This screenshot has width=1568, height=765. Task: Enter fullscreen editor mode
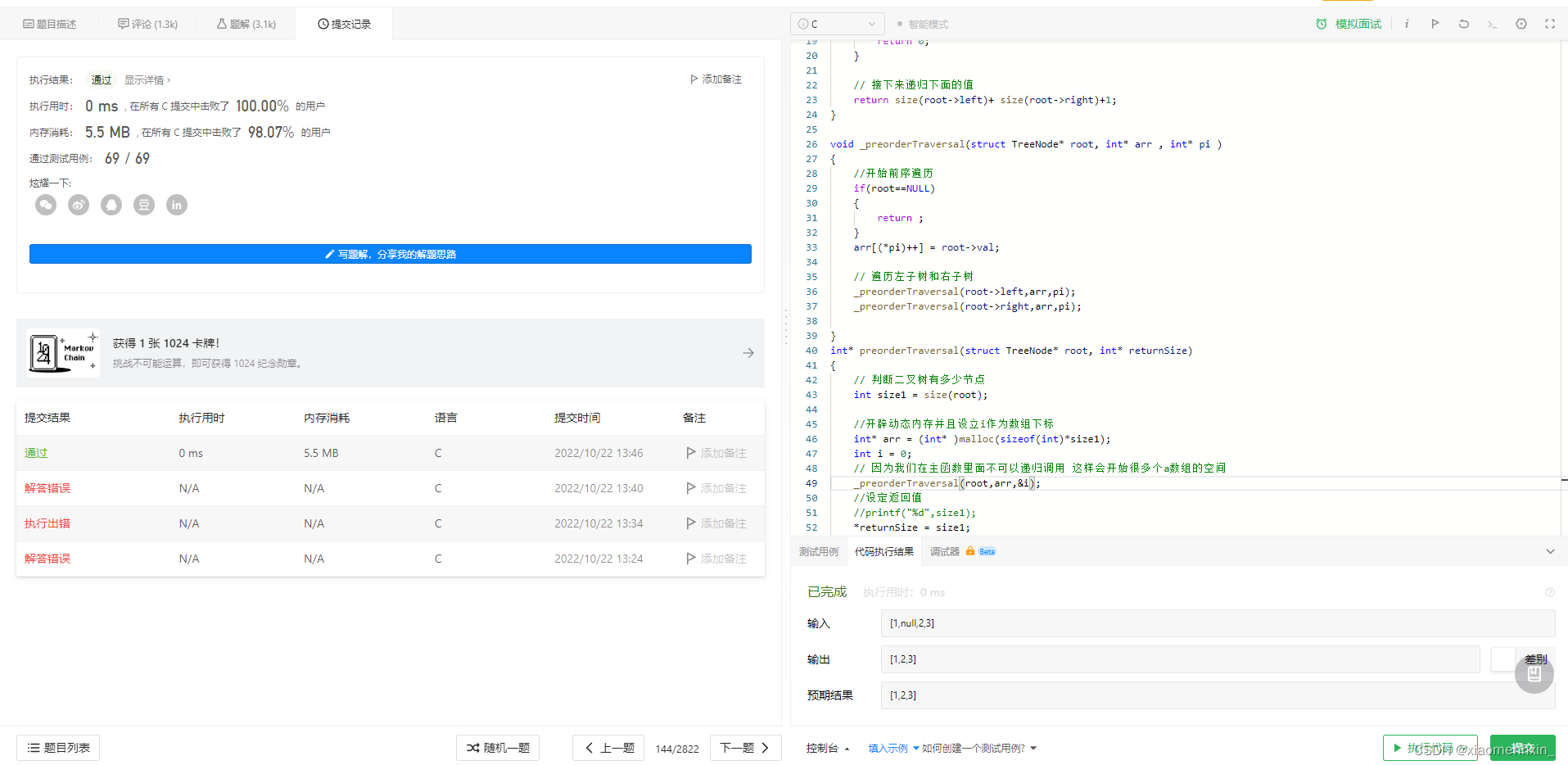pyautogui.click(x=1550, y=24)
